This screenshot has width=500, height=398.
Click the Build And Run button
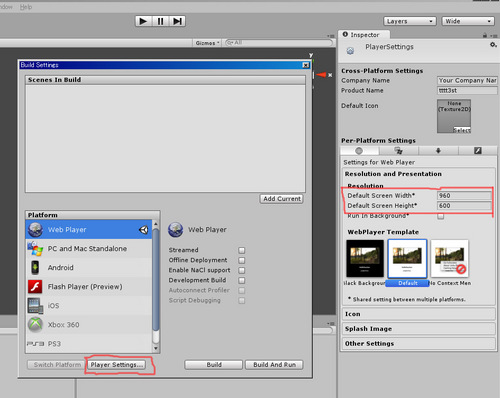point(274,365)
